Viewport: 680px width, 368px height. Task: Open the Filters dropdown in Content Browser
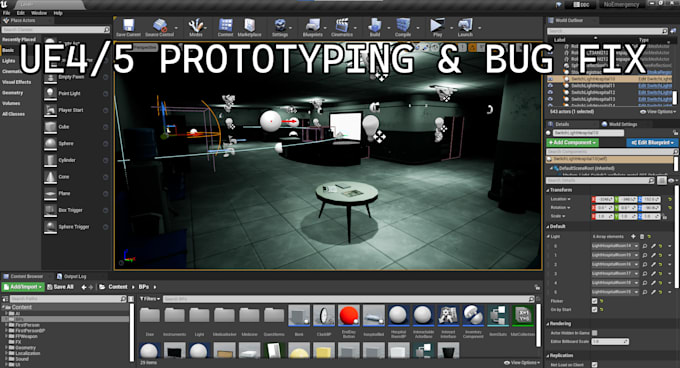150,299
